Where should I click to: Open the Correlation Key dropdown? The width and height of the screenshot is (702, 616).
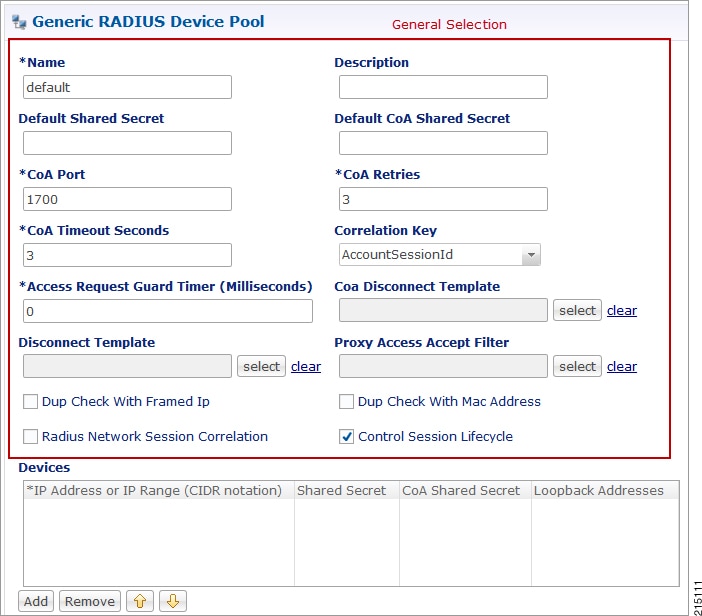(x=531, y=255)
